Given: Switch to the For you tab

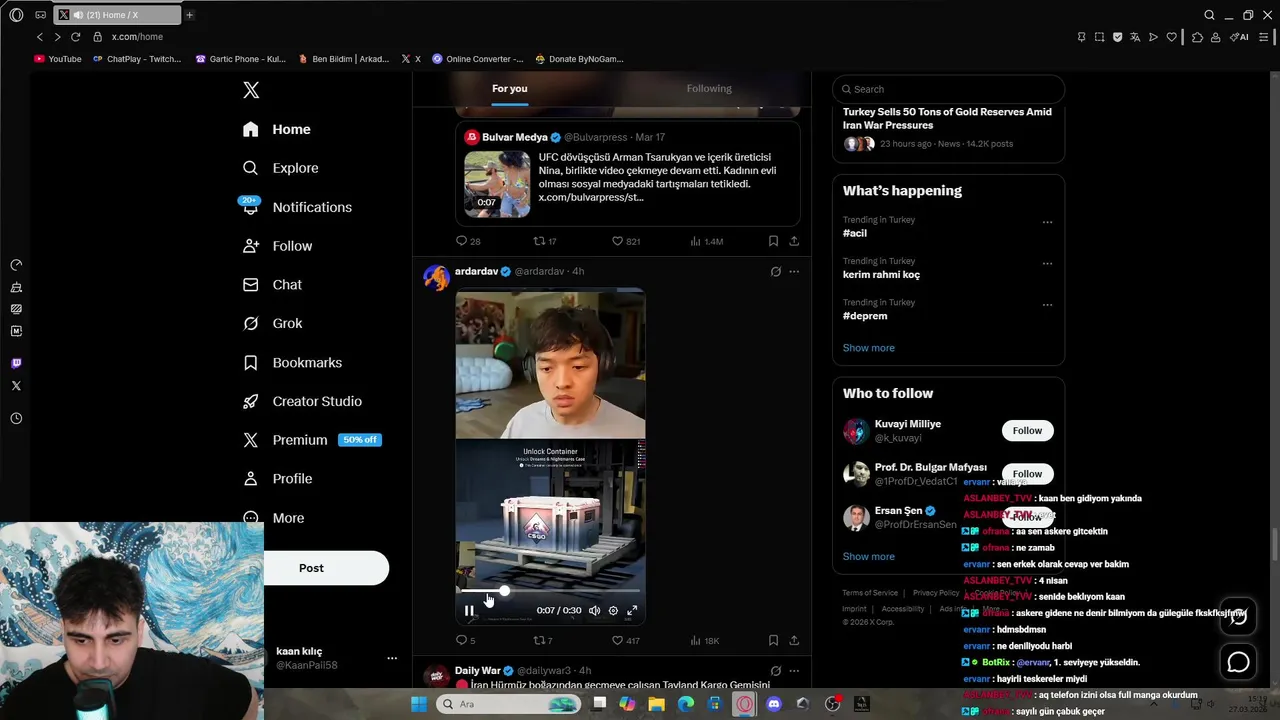Looking at the screenshot, I should pos(509,88).
